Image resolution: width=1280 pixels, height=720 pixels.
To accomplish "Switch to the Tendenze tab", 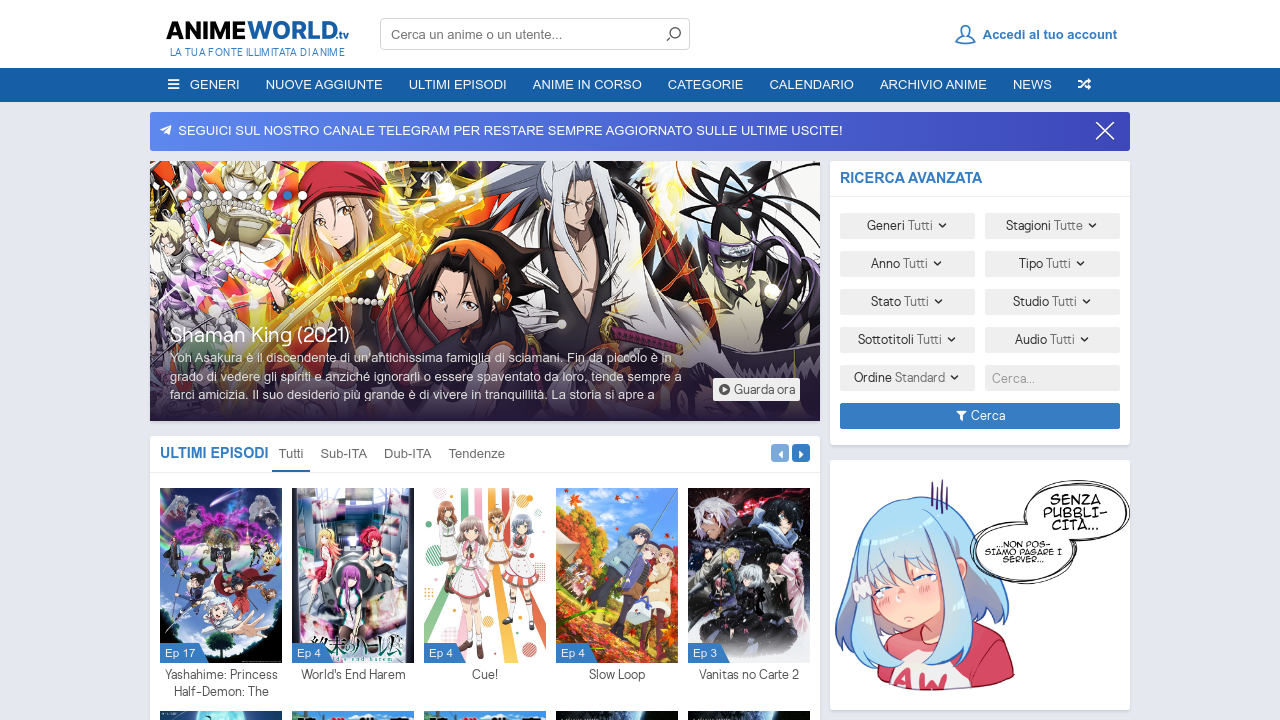I will (477, 454).
